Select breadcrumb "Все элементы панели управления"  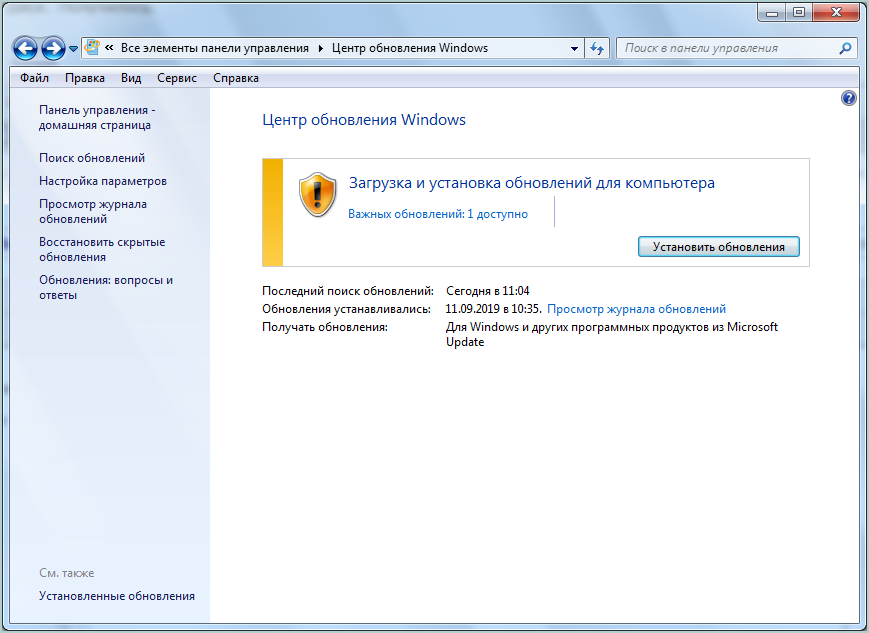[214, 48]
